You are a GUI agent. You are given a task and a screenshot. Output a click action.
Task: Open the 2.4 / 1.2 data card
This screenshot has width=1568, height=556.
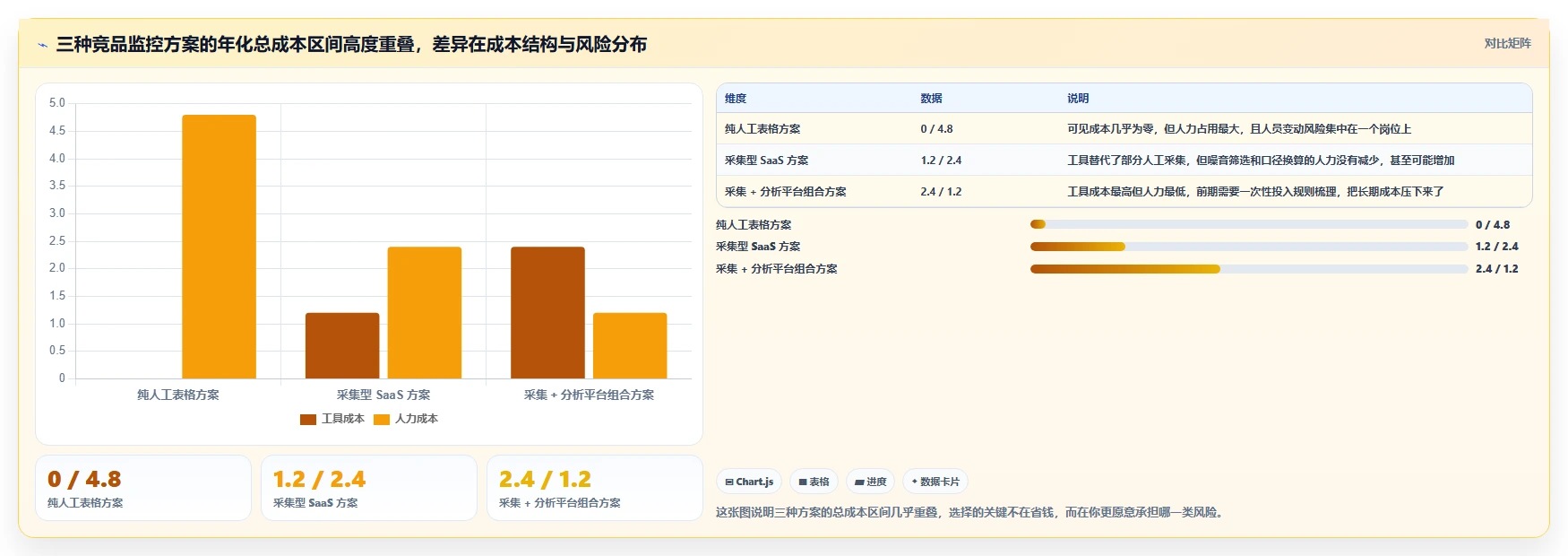pos(595,488)
